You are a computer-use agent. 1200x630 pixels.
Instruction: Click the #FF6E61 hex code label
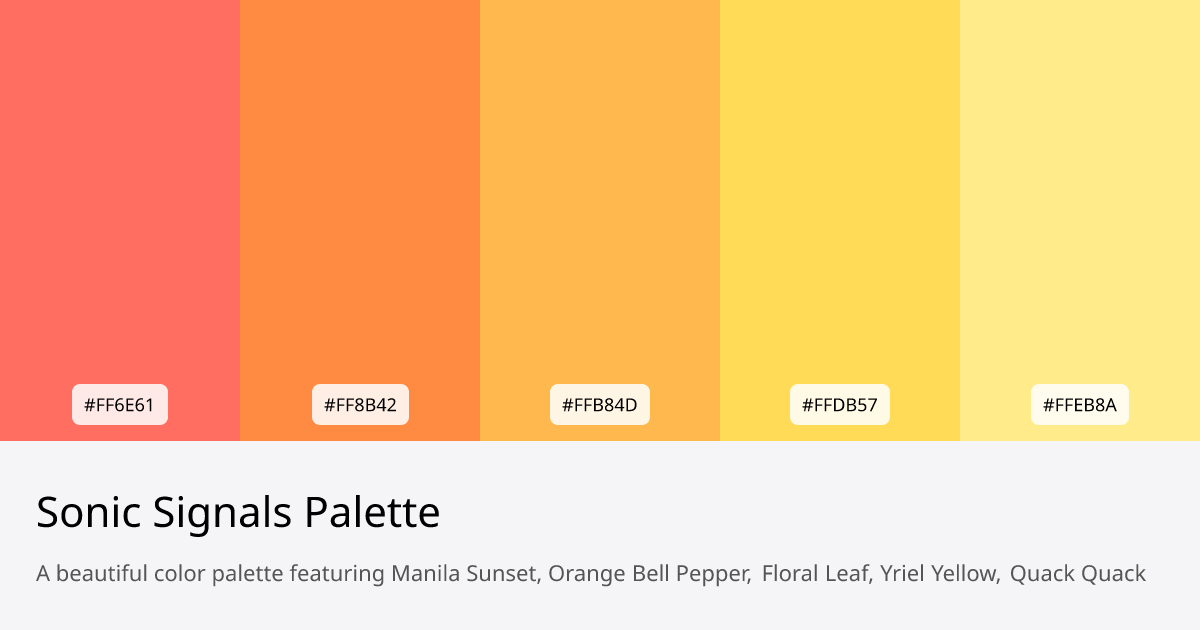point(120,405)
